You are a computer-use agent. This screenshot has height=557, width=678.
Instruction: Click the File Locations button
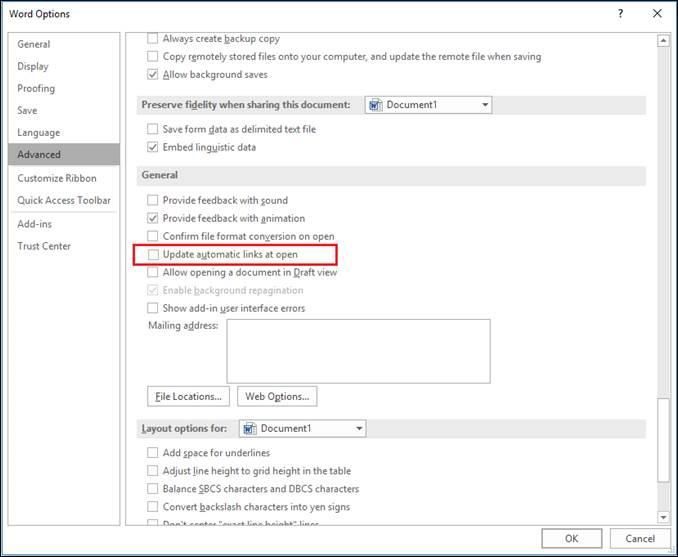[188, 396]
